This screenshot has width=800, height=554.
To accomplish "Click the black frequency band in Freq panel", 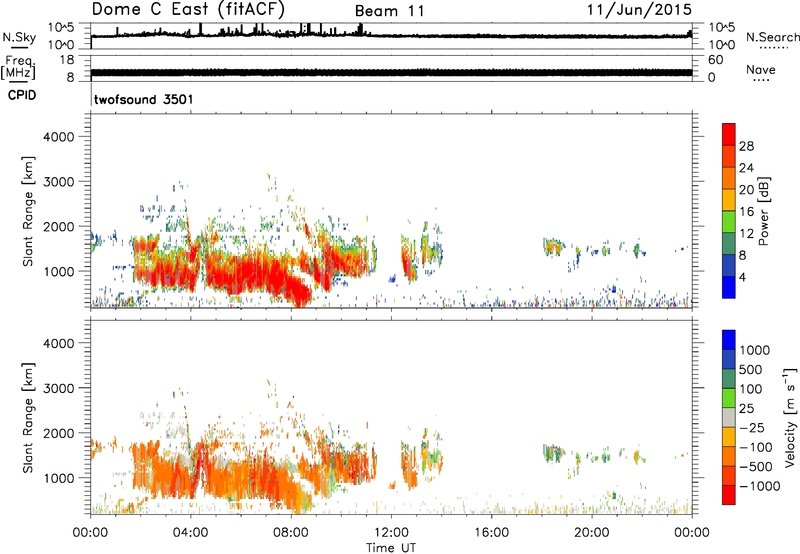I will click(391, 72).
